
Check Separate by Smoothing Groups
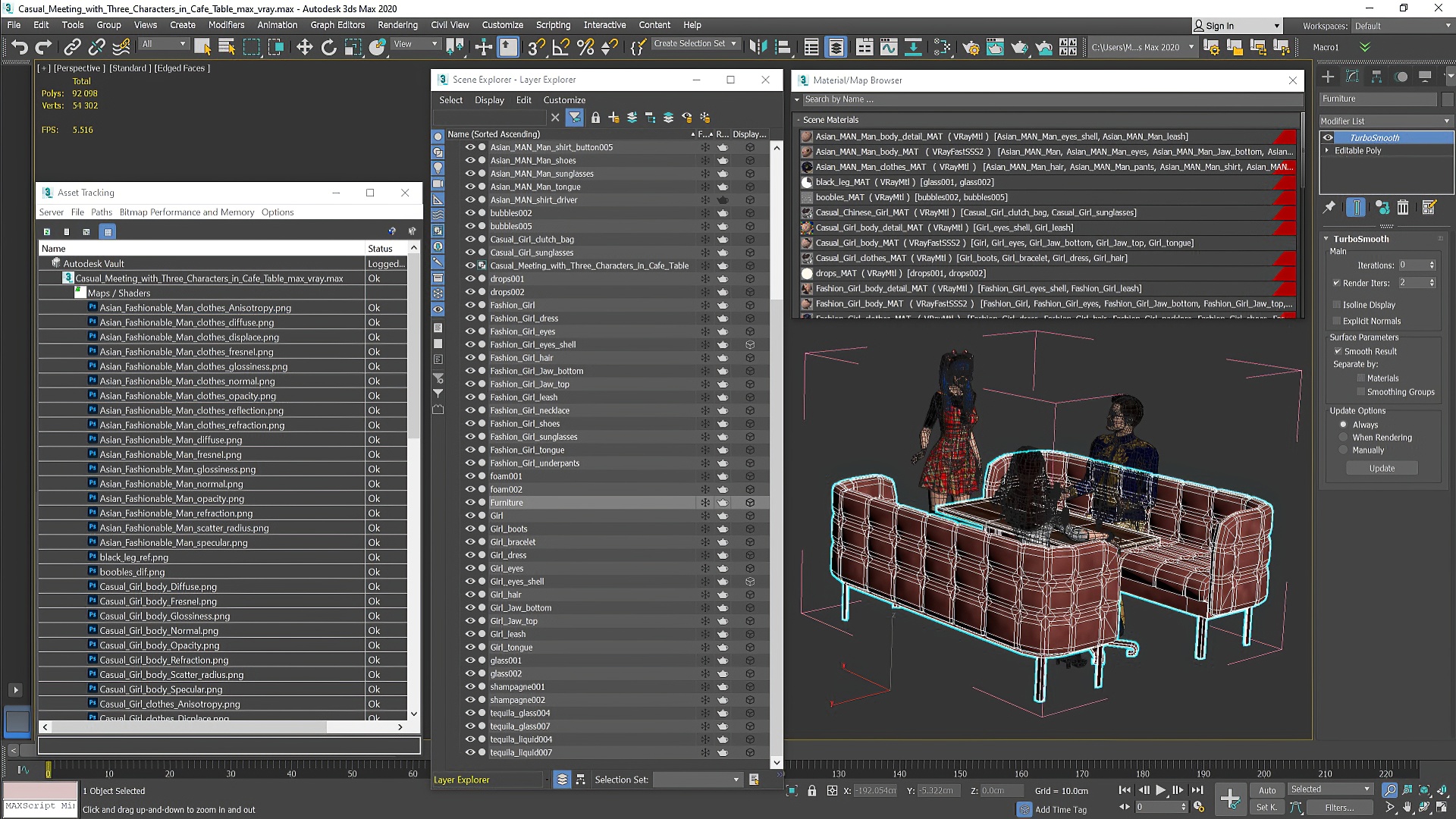pyautogui.click(x=1361, y=392)
